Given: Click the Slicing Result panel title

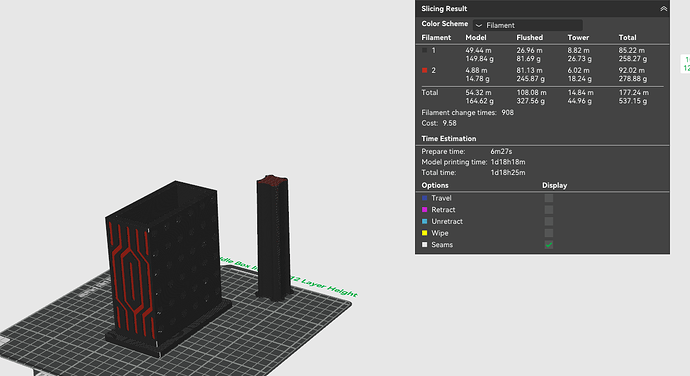Looking at the screenshot, I should [444, 9].
